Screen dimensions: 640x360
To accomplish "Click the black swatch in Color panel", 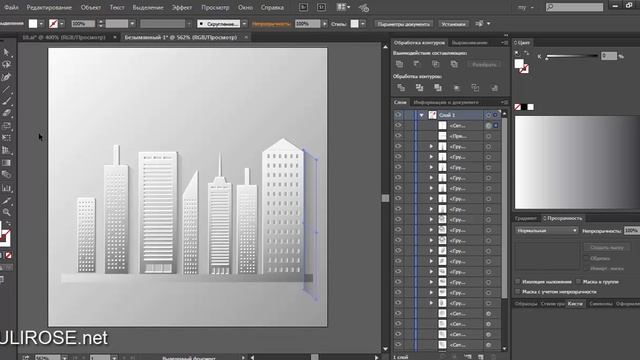I will [524, 107].
